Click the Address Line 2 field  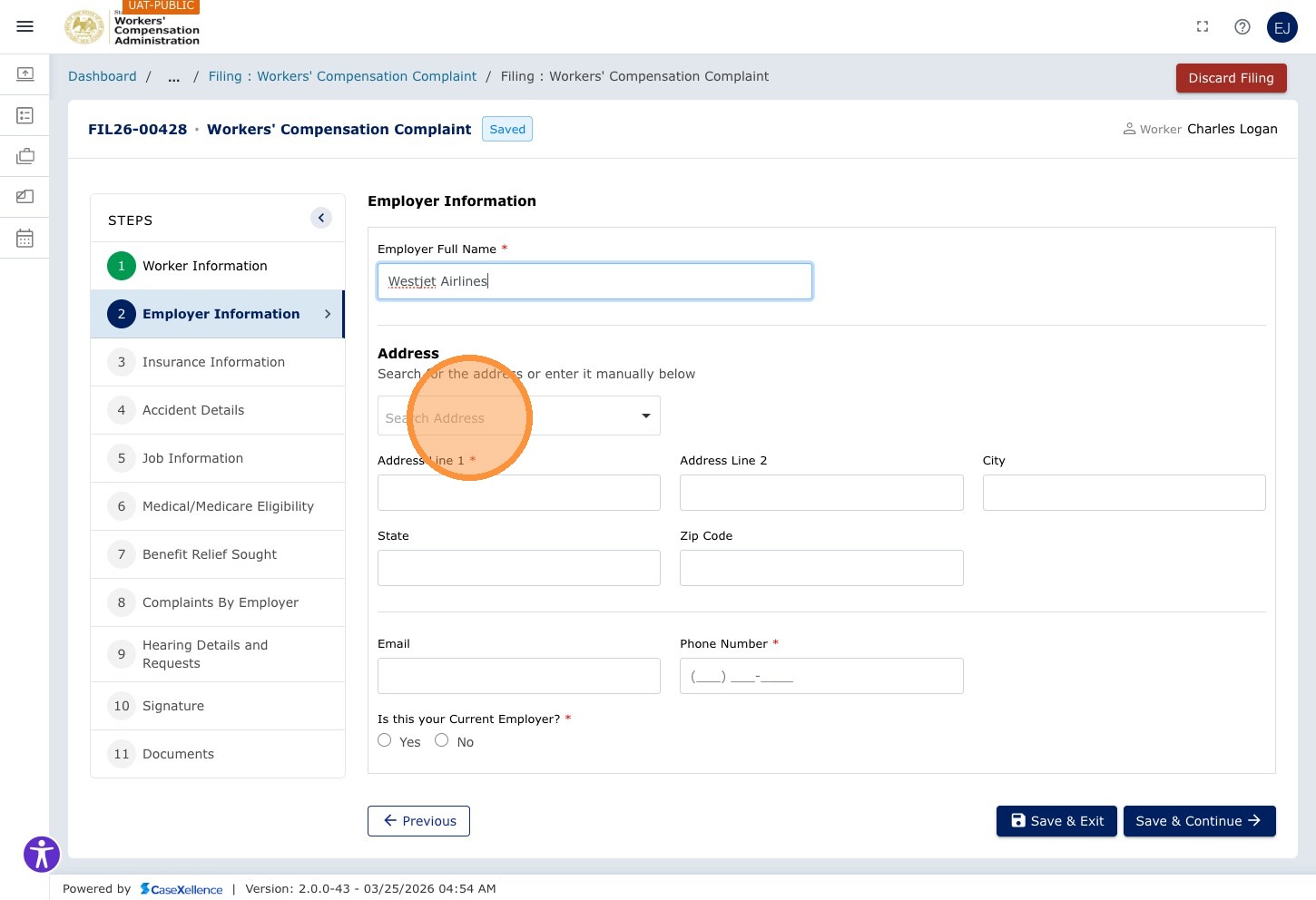click(821, 493)
